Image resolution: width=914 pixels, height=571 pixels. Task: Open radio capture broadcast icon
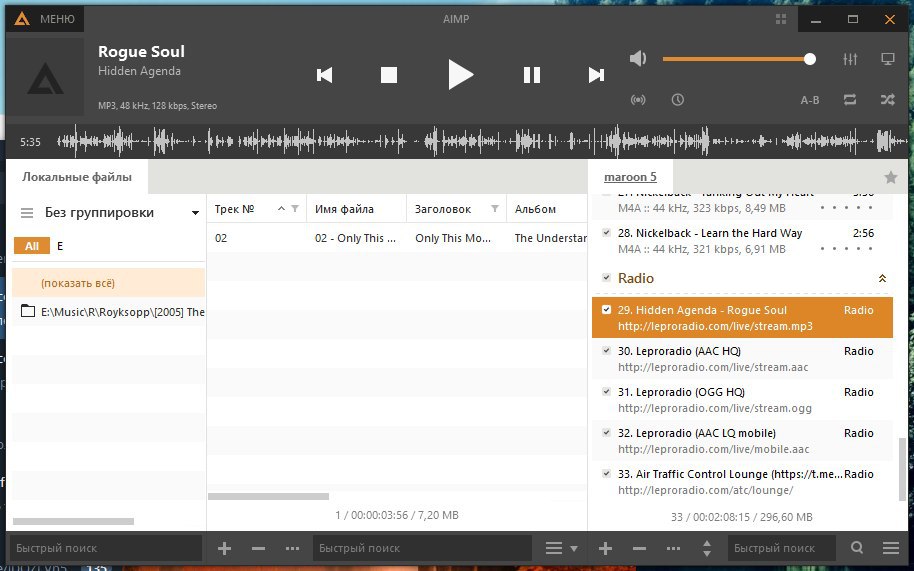(638, 100)
